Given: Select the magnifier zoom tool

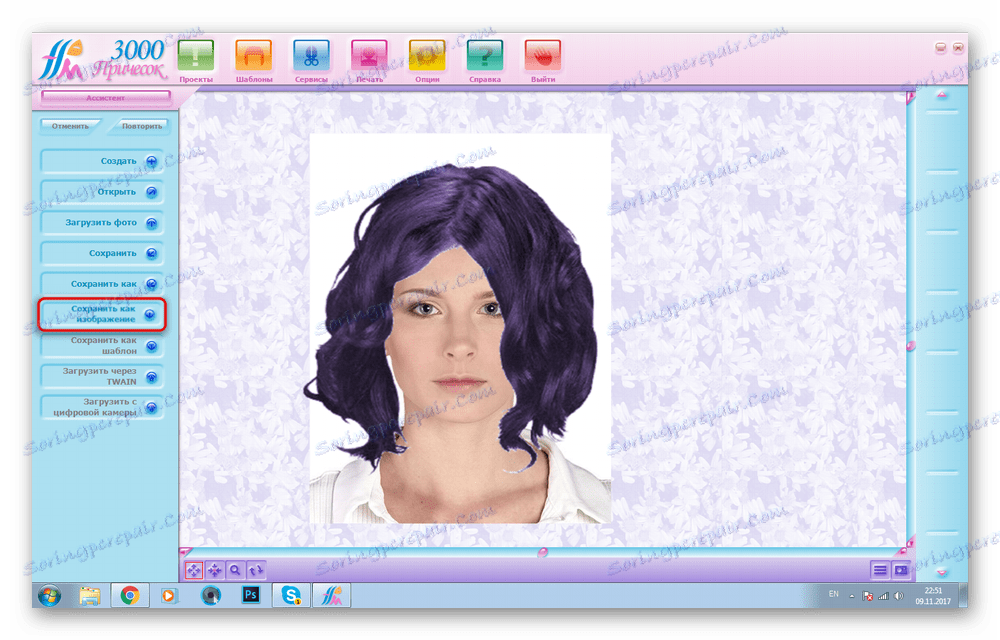Looking at the screenshot, I should pos(235,570).
